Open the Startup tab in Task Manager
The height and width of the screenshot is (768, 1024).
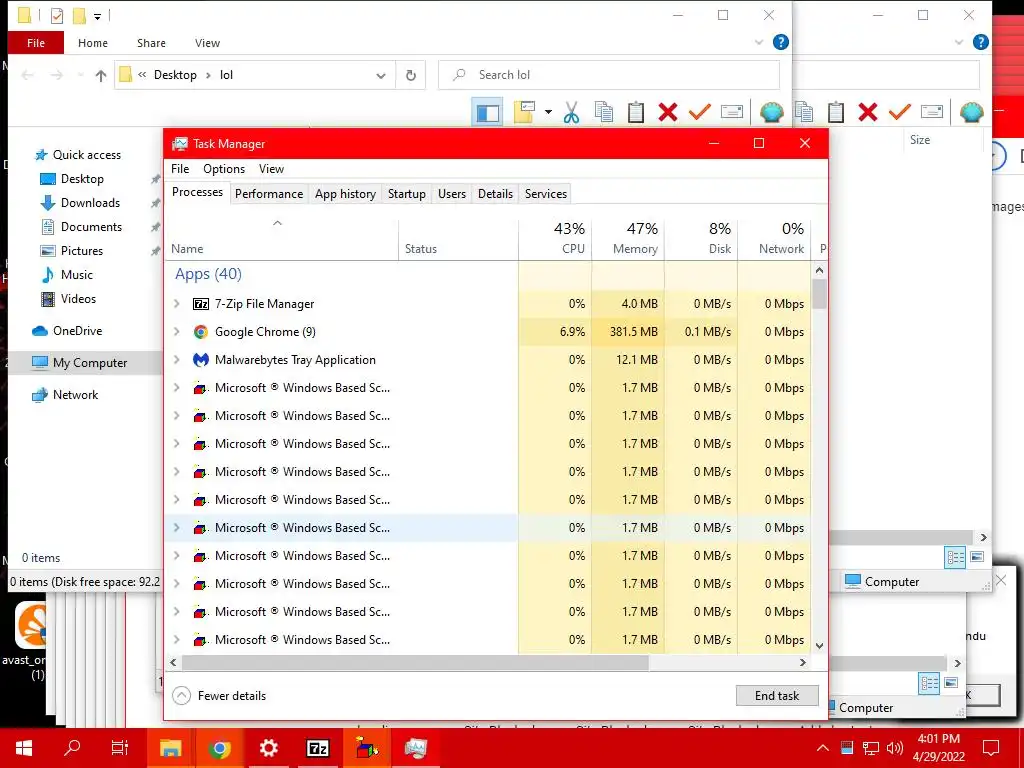pyautogui.click(x=407, y=194)
